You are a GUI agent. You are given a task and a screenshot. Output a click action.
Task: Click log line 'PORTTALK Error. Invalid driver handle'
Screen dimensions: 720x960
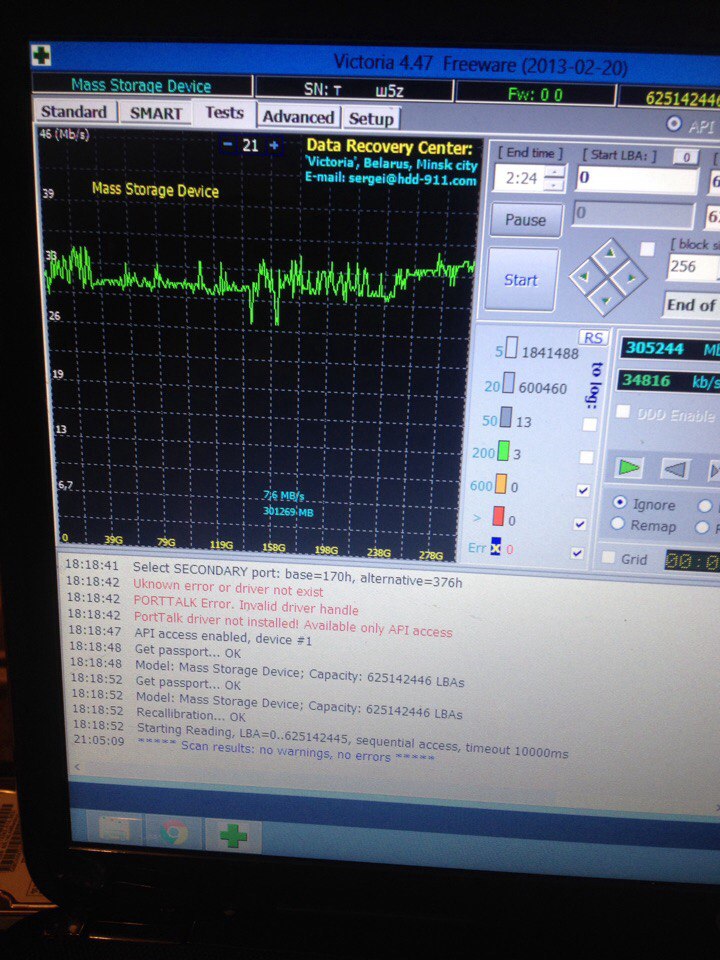click(246, 608)
